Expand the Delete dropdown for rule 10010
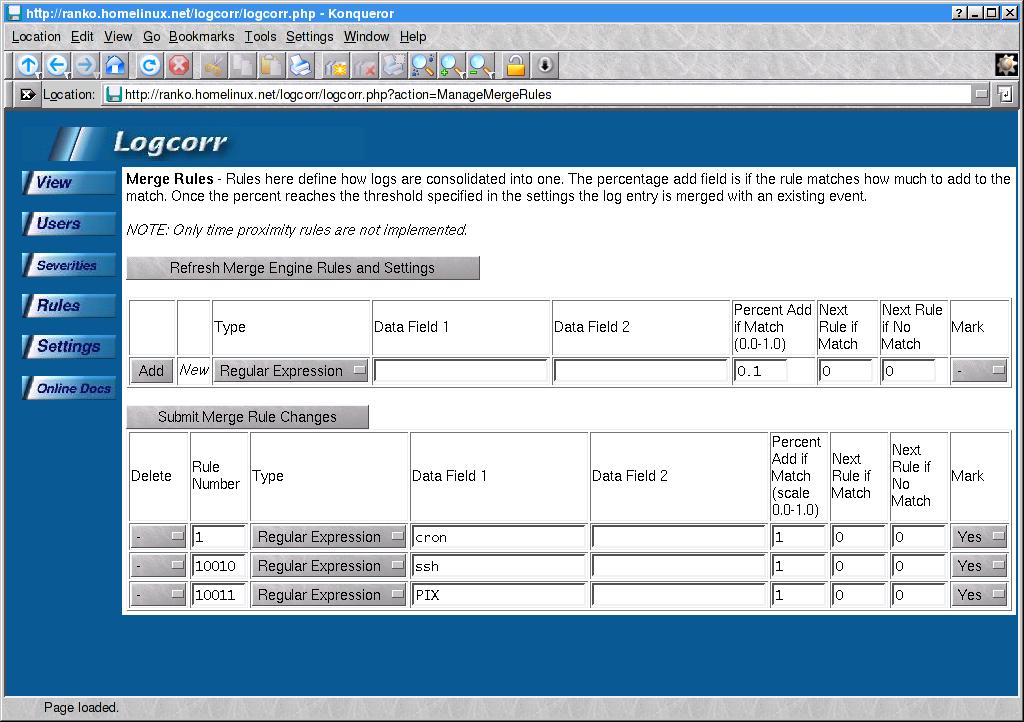This screenshot has width=1024, height=722. [159, 566]
